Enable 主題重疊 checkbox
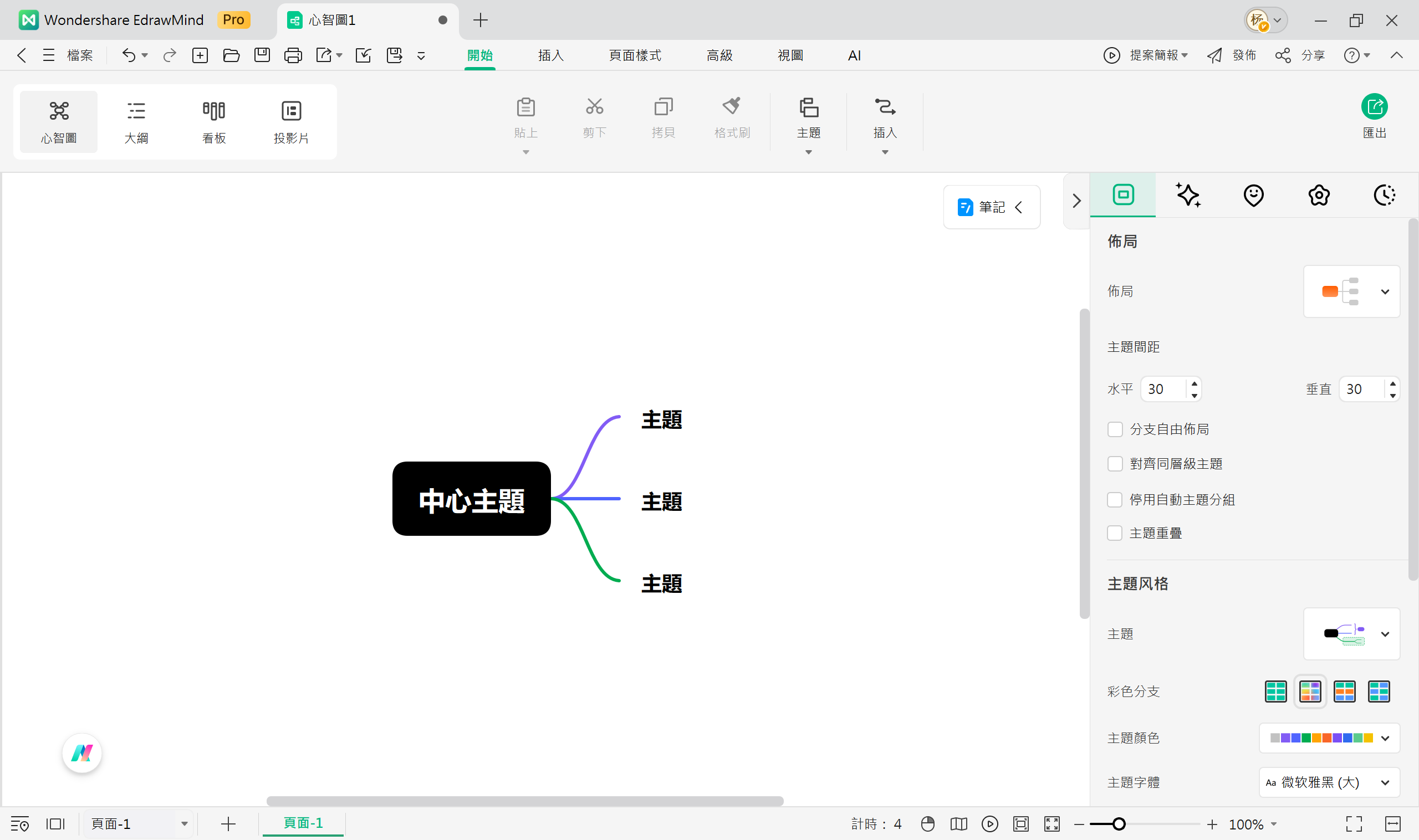 [x=1115, y=532]
